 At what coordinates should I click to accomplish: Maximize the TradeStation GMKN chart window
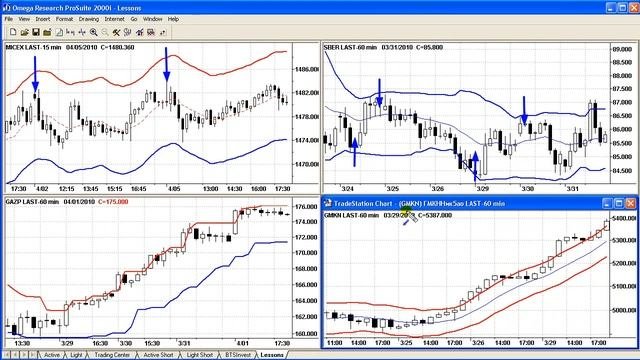pyautogui.click(x=619, y=203)
